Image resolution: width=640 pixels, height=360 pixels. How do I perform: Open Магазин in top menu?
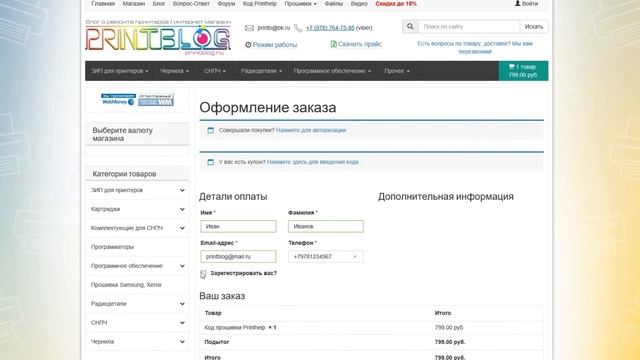point(134,4)
